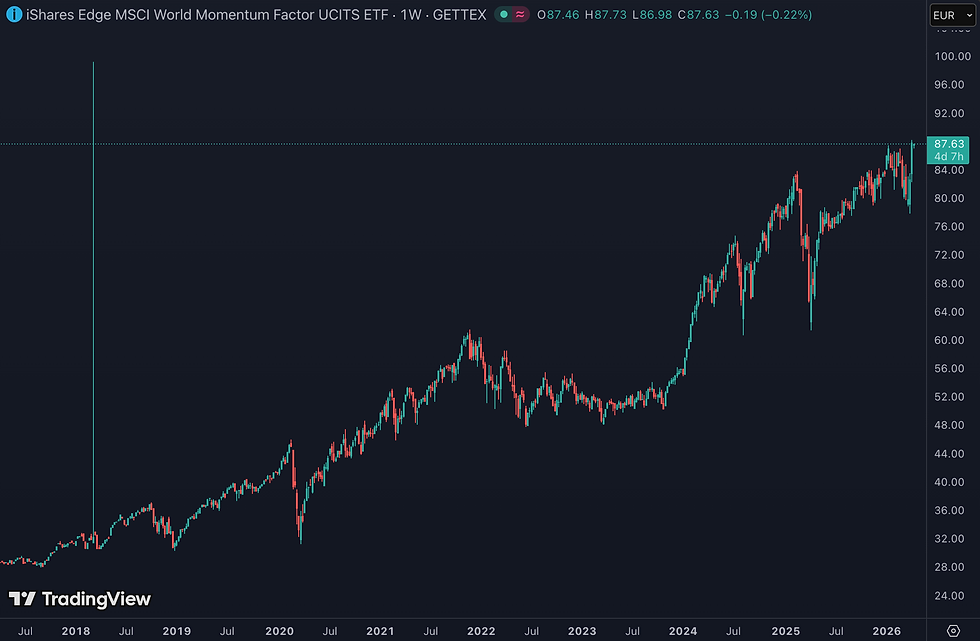
Task: Click the 2018 label on time axis
Action: (76, 631)
